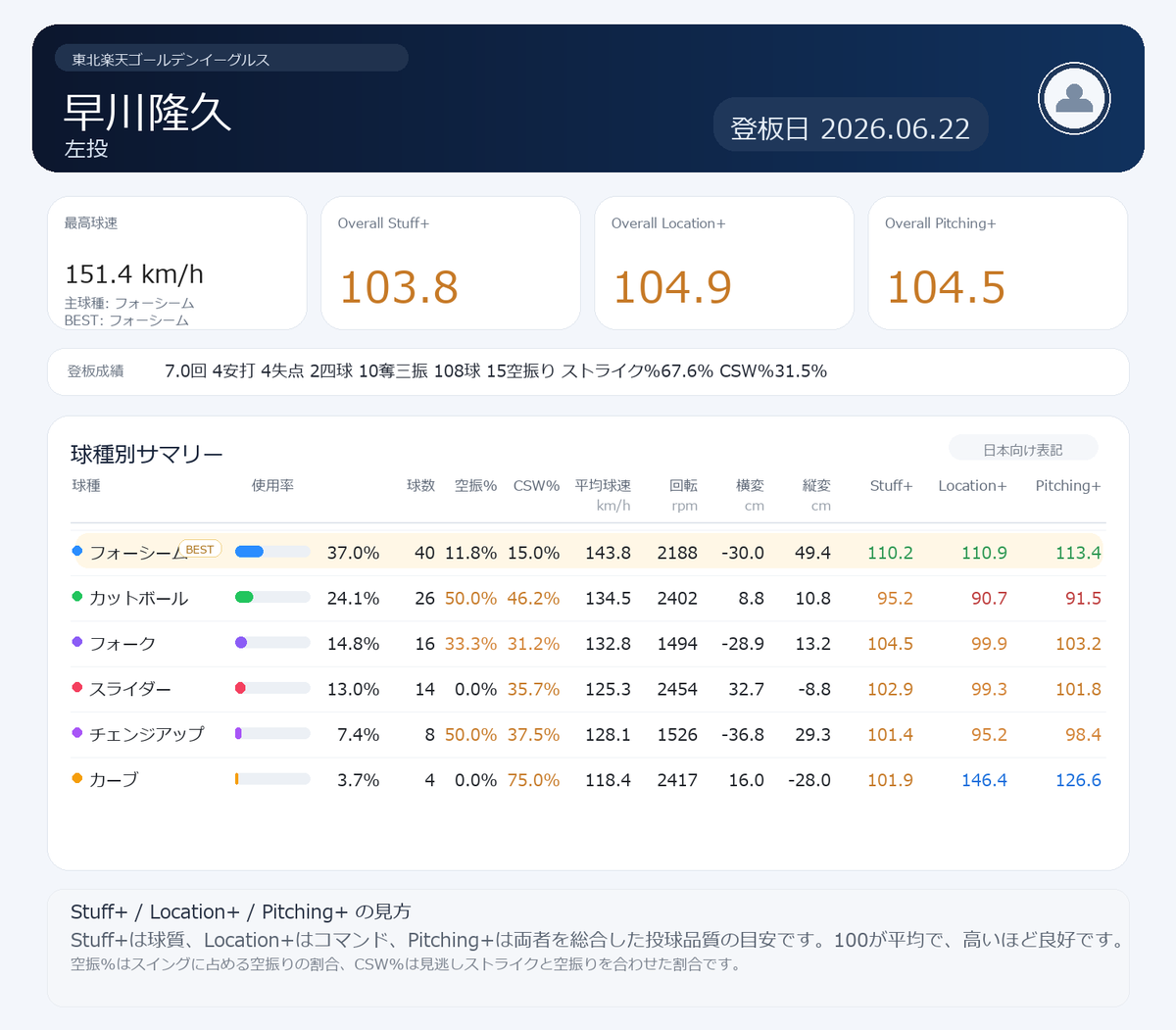The width and height of the screenshot is (1176, 1030).
Task: Click the purple dot next to チェンジアップ
Action: tap(77, 732)
